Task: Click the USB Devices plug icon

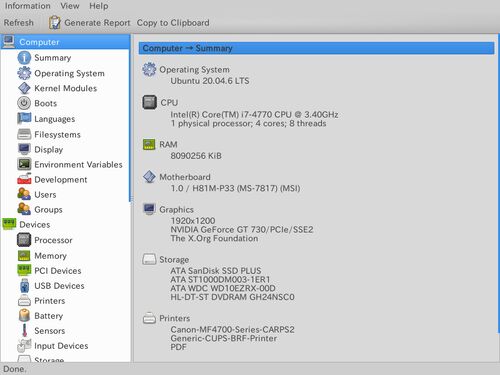Action: coord(24,286)
